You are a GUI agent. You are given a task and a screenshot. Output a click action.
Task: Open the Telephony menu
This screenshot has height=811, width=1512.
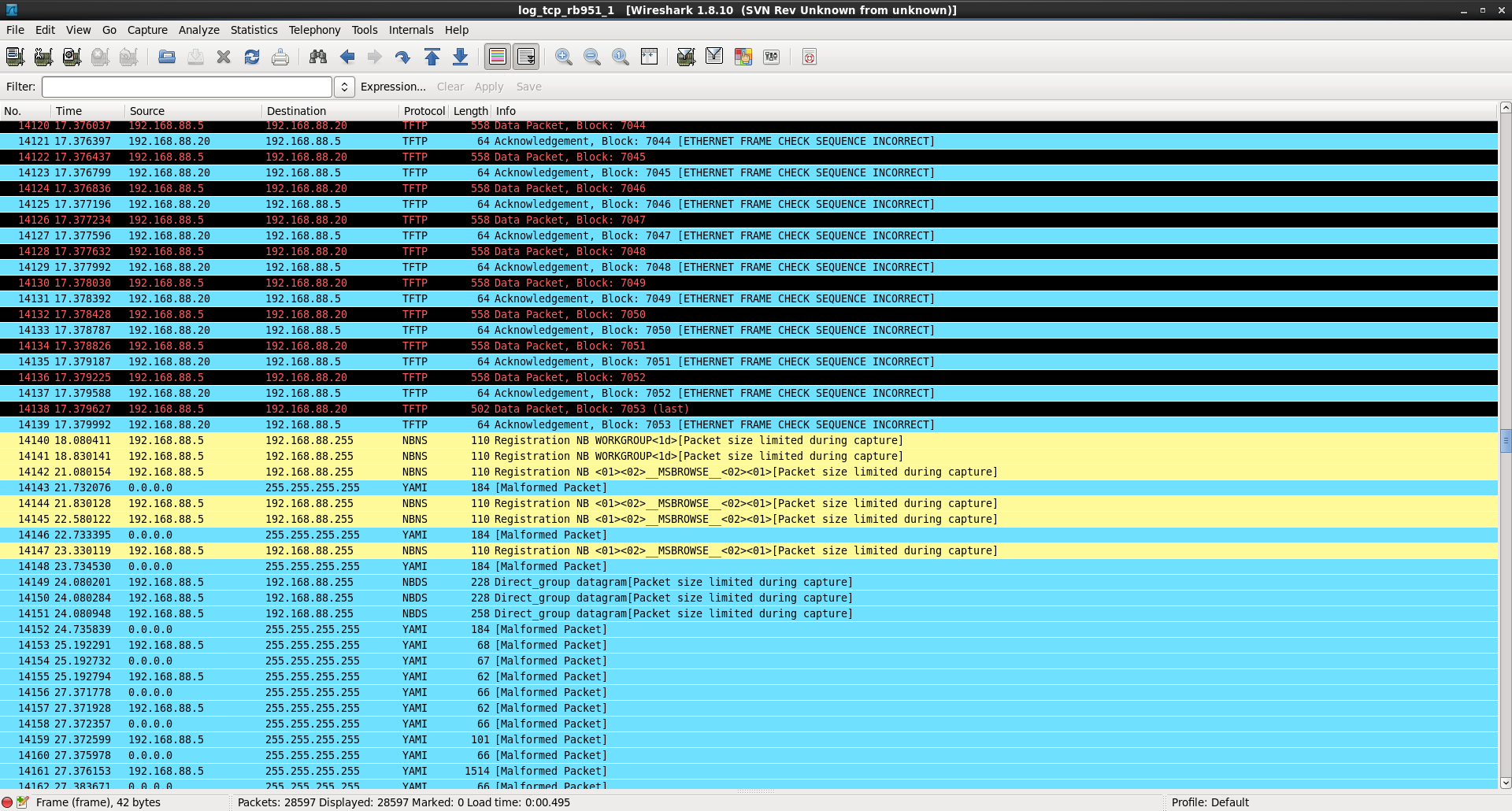pos(314,30)
